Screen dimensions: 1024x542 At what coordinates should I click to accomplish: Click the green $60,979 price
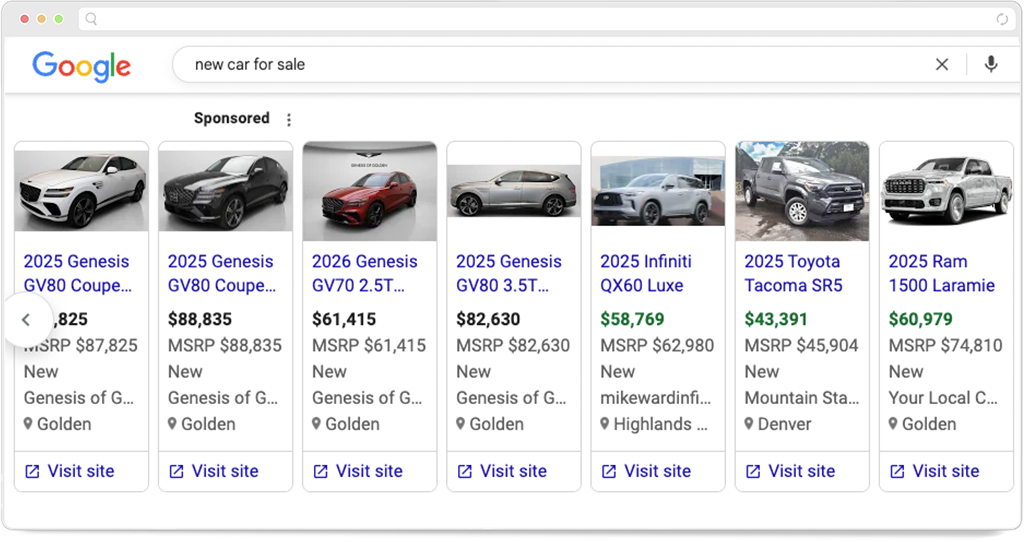click(921, 319)
